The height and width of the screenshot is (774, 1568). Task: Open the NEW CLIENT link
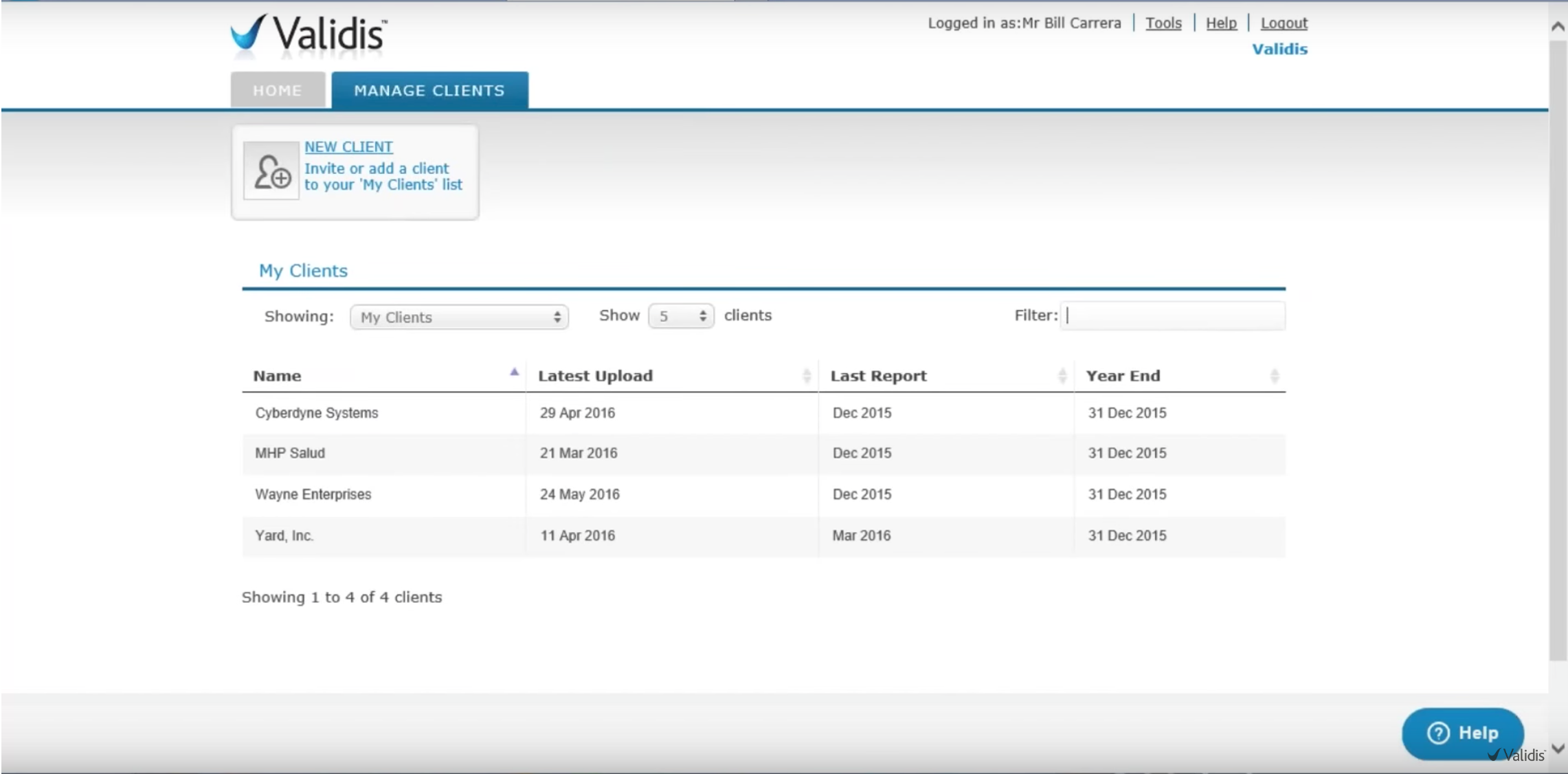pyautogui.click(x=348, y=146)
